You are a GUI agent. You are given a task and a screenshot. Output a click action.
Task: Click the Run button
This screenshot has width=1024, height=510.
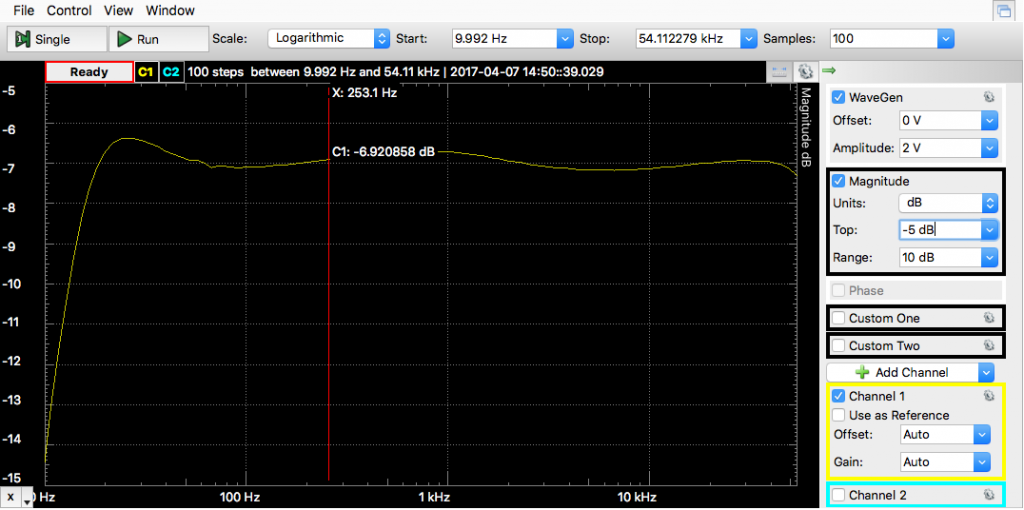157,39
